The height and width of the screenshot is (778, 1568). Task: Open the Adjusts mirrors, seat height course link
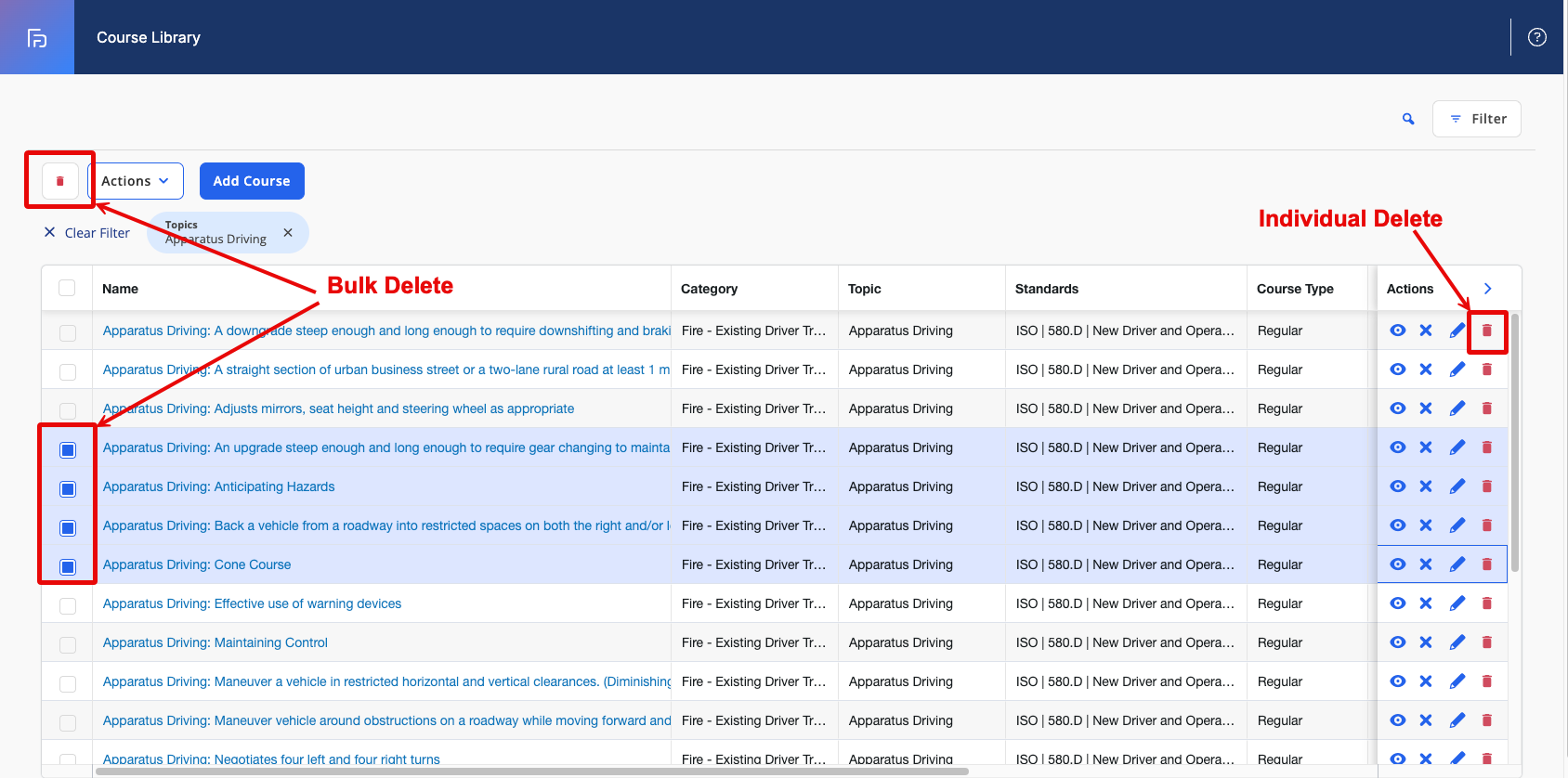(339, 408)
